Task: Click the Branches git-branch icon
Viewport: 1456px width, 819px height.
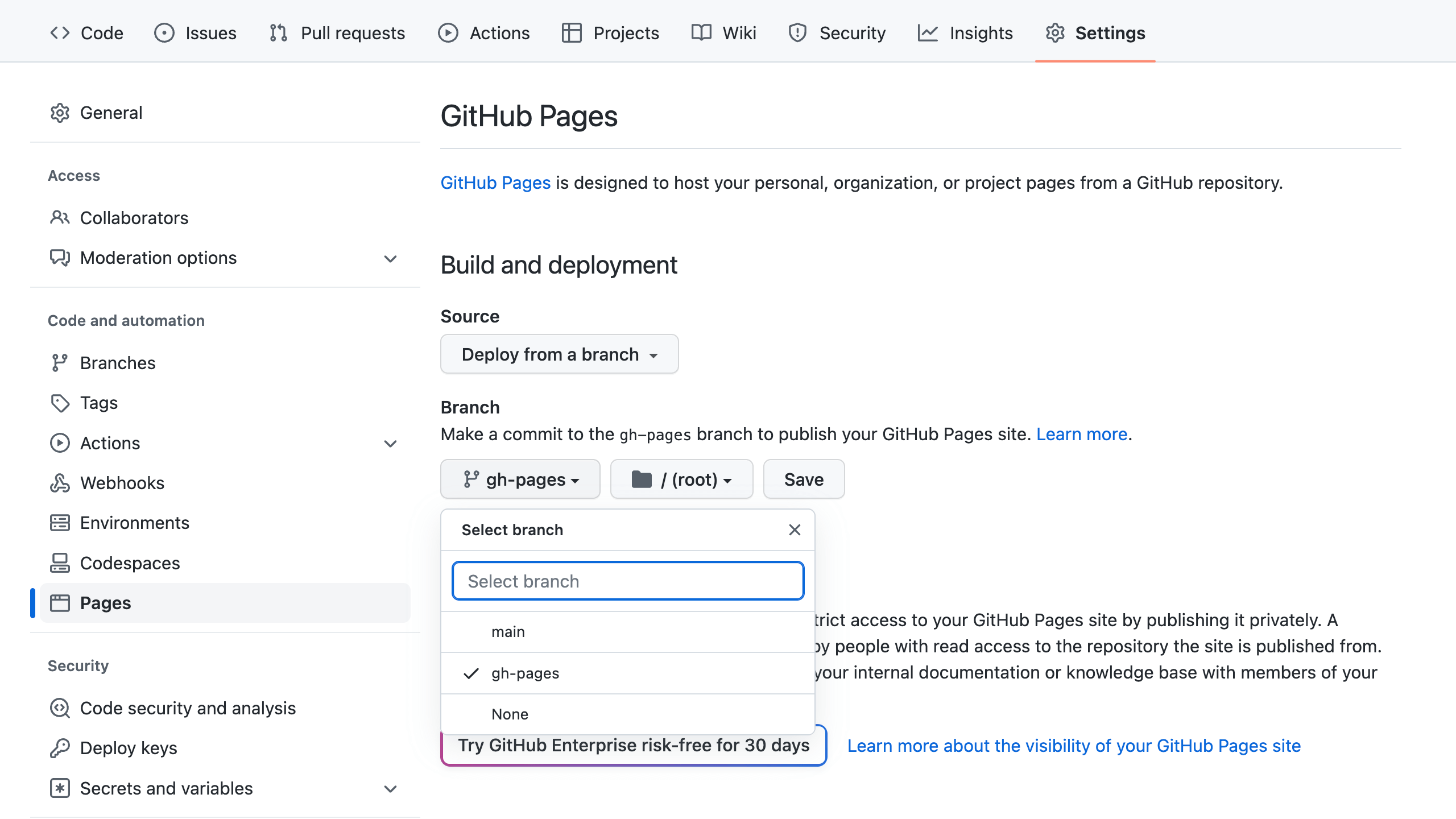Action: point(60,363)
